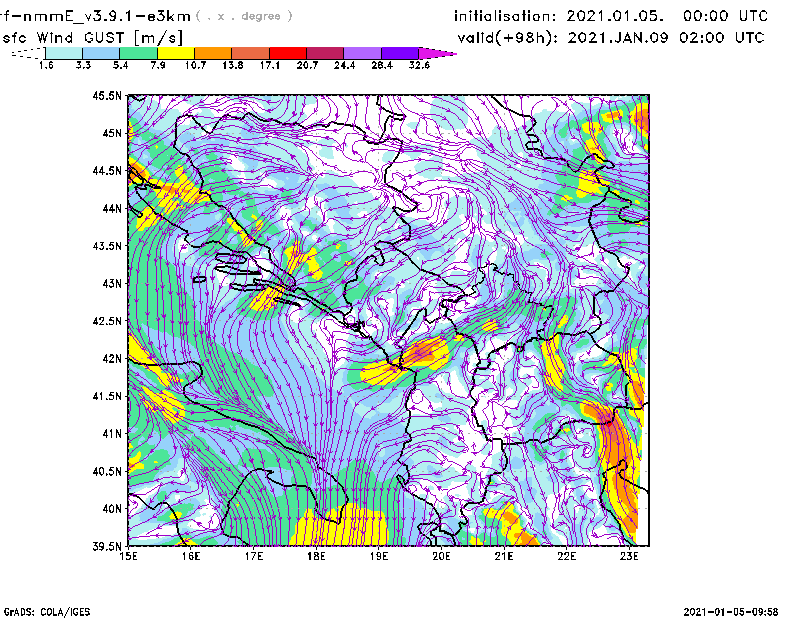
Task: Click the 40N latitude label
Action: pos(112,509)
